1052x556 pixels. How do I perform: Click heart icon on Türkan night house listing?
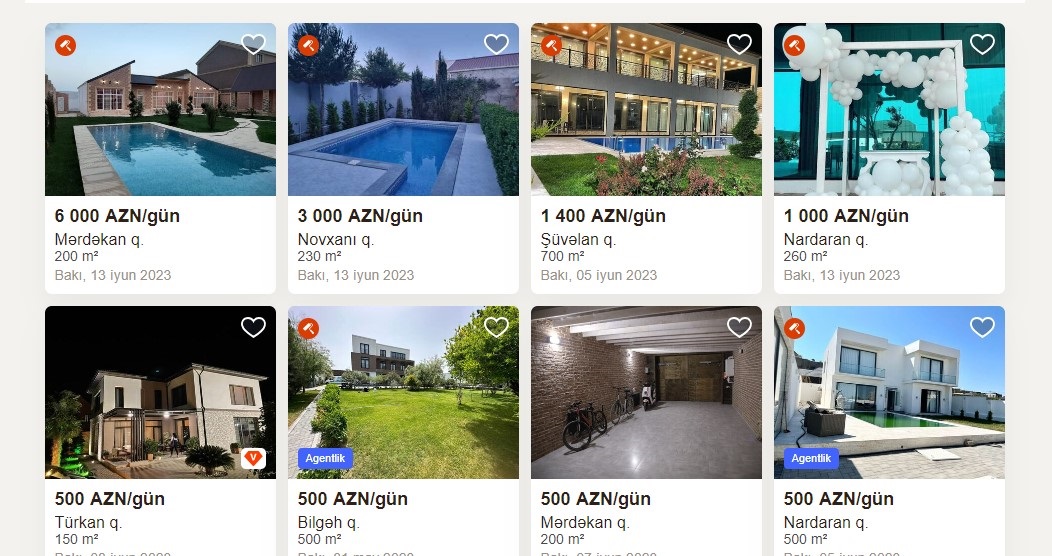(x=254, y=327)
